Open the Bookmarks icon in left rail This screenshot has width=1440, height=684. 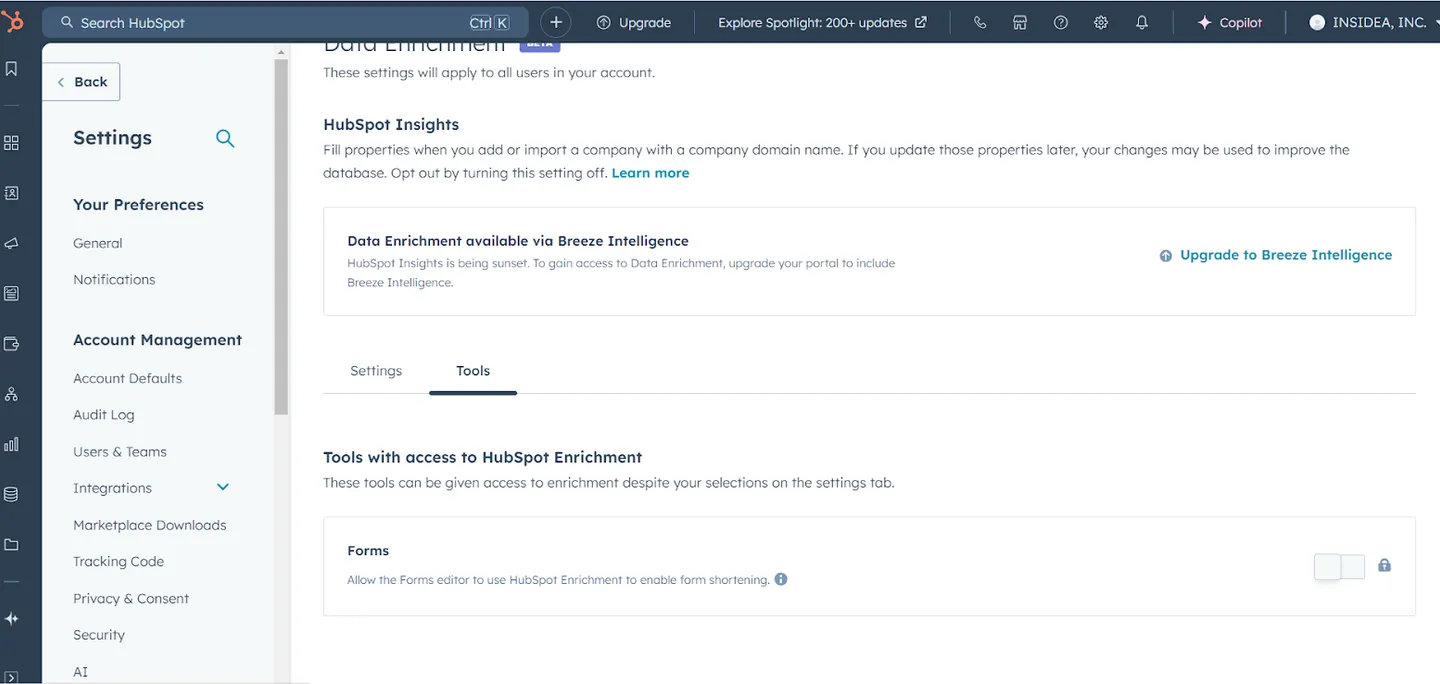[12, 69]
